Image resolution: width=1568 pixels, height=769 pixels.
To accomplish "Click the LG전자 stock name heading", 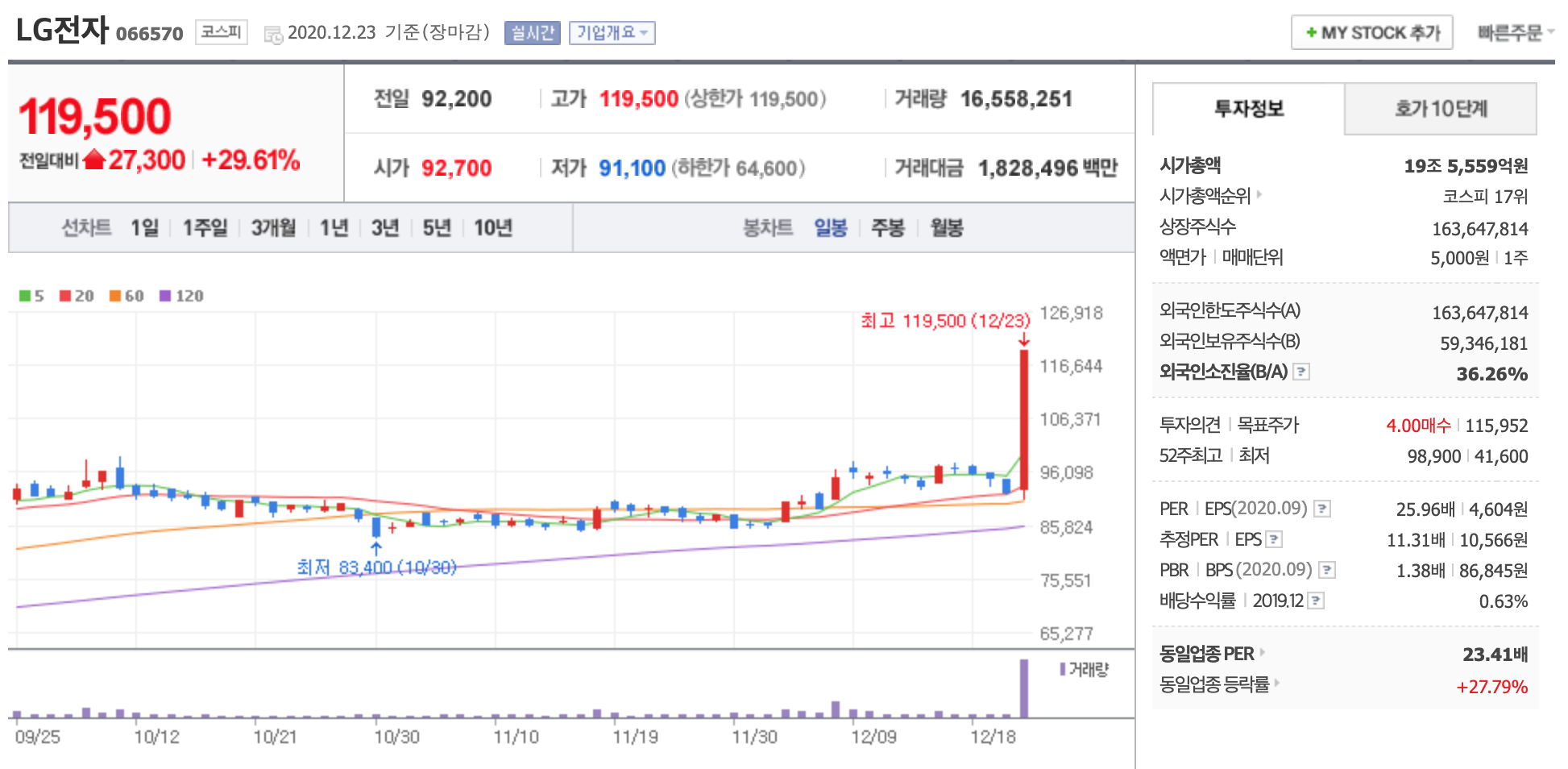I will pos(62,31).
